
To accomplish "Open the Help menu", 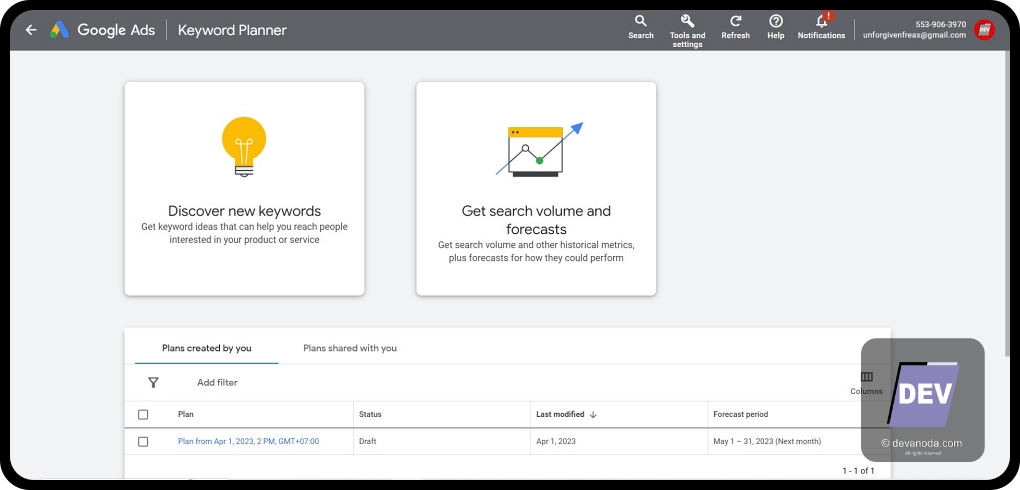I will point(775,27).
